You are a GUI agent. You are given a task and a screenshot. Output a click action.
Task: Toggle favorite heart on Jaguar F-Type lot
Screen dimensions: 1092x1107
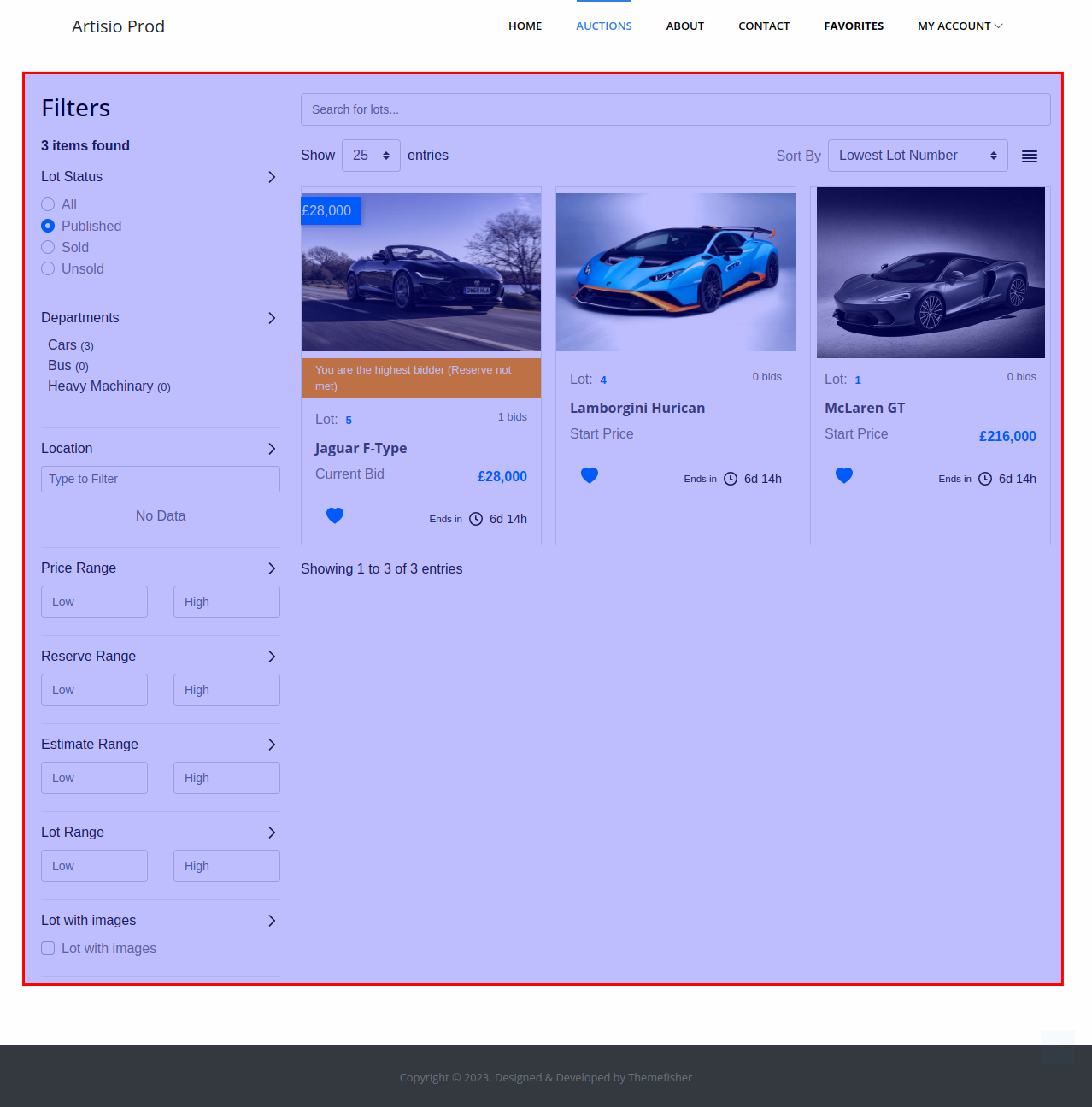pos(335,515)
